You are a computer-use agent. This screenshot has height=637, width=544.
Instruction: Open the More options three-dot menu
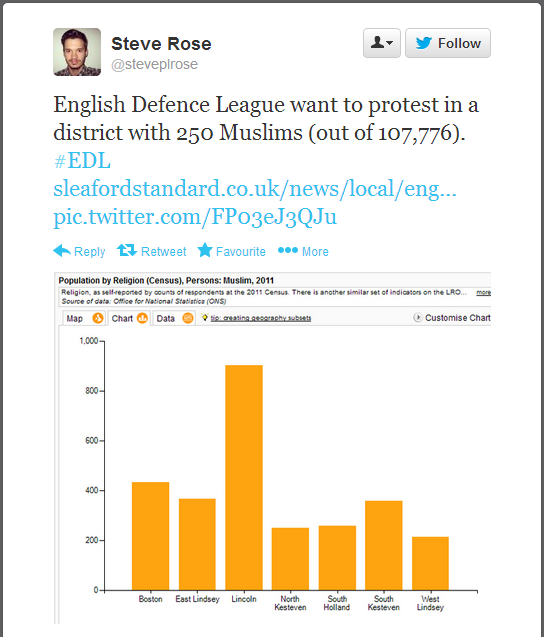click(288, 250)
